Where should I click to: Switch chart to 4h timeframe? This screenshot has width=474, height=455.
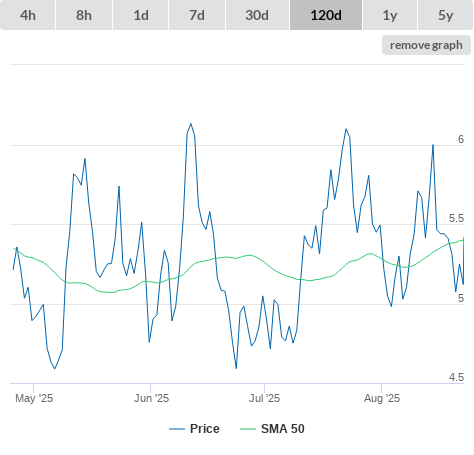tap(27, 15)
